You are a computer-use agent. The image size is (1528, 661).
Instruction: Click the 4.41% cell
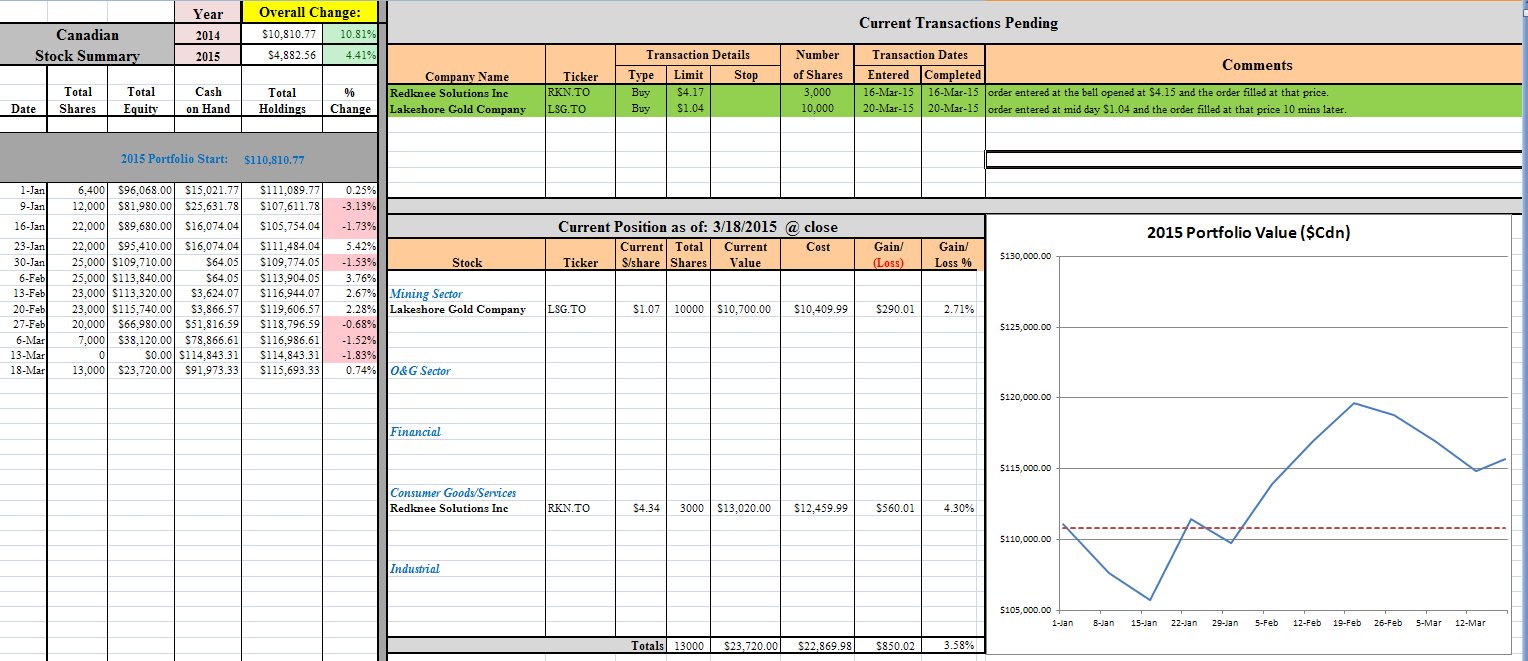click(x=350, y=55)
